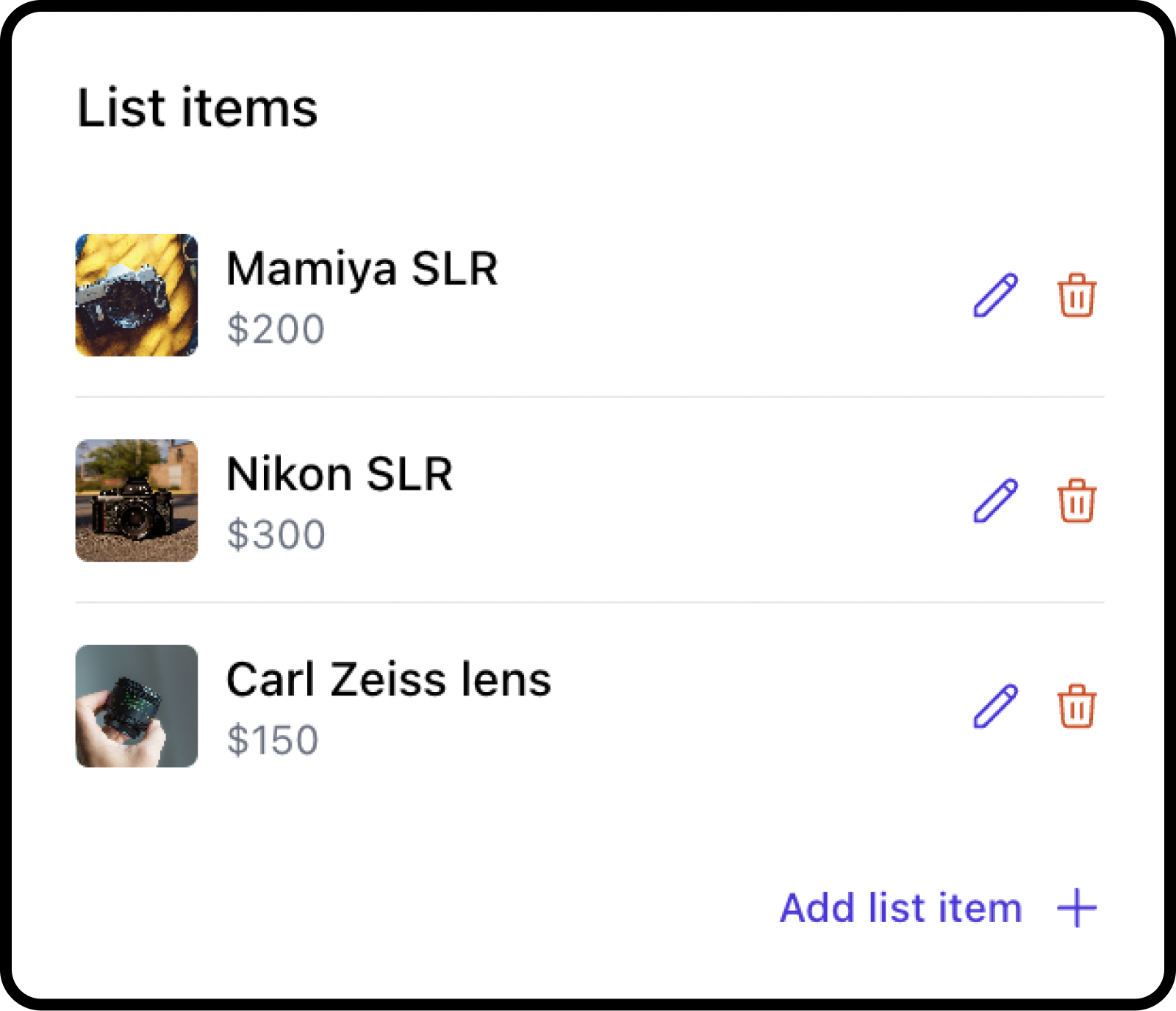Click the $200 price label
Viewport: 1176px width, 1011px height.
coord(276,329)
